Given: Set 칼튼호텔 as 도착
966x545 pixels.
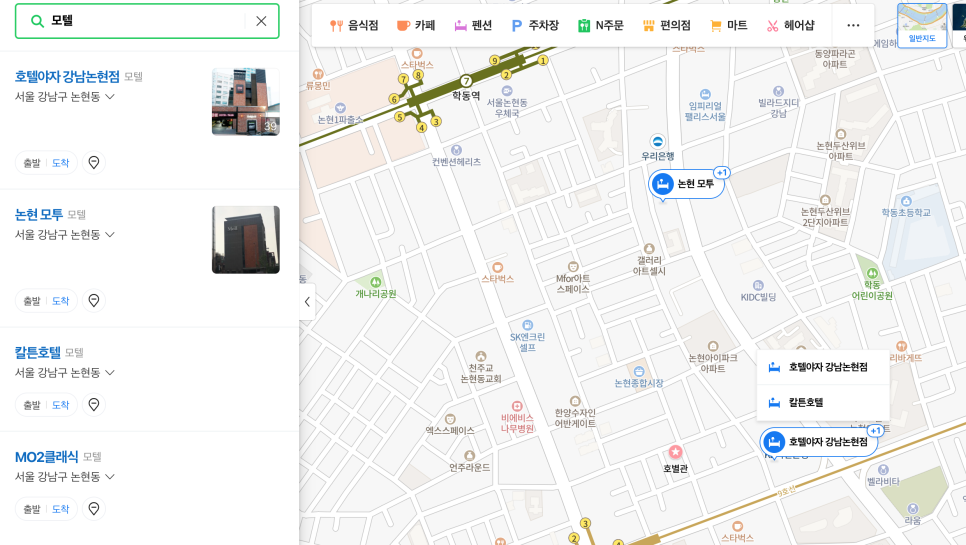Looking at the screenshot, I should coord(60,405).
